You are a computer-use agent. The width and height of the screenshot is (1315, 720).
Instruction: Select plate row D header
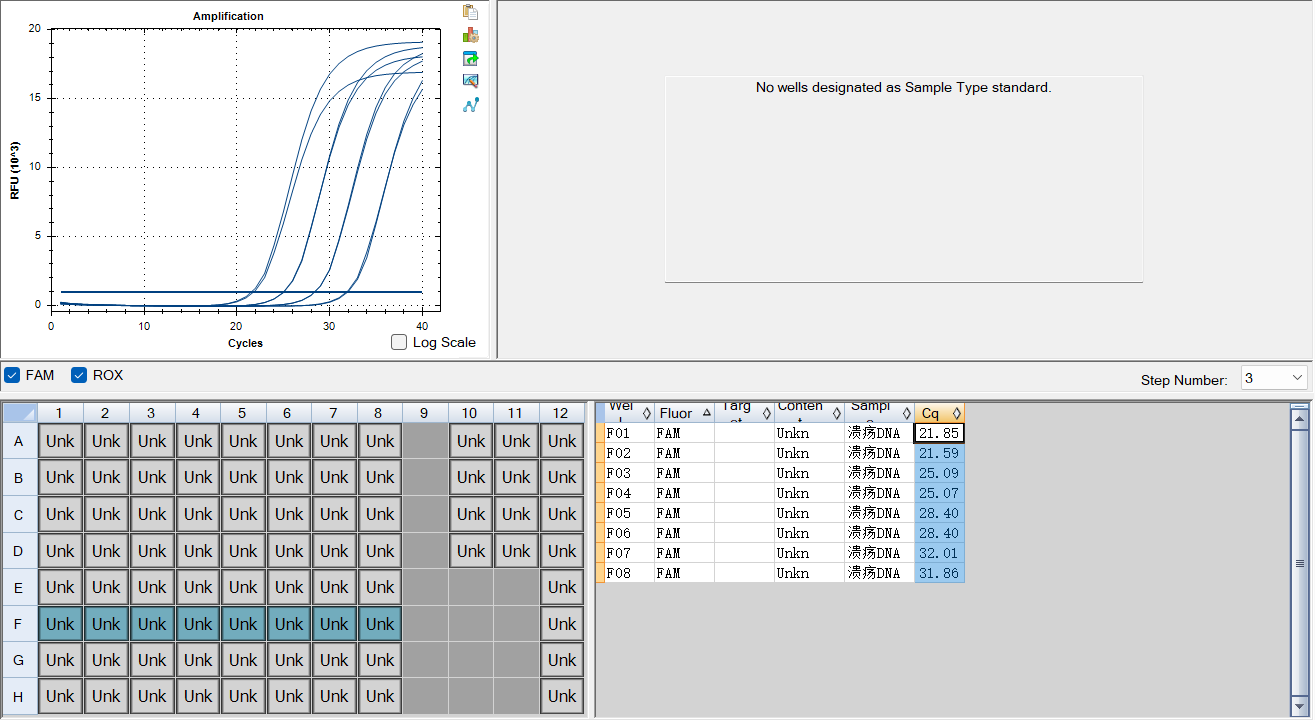click(20, 551)
